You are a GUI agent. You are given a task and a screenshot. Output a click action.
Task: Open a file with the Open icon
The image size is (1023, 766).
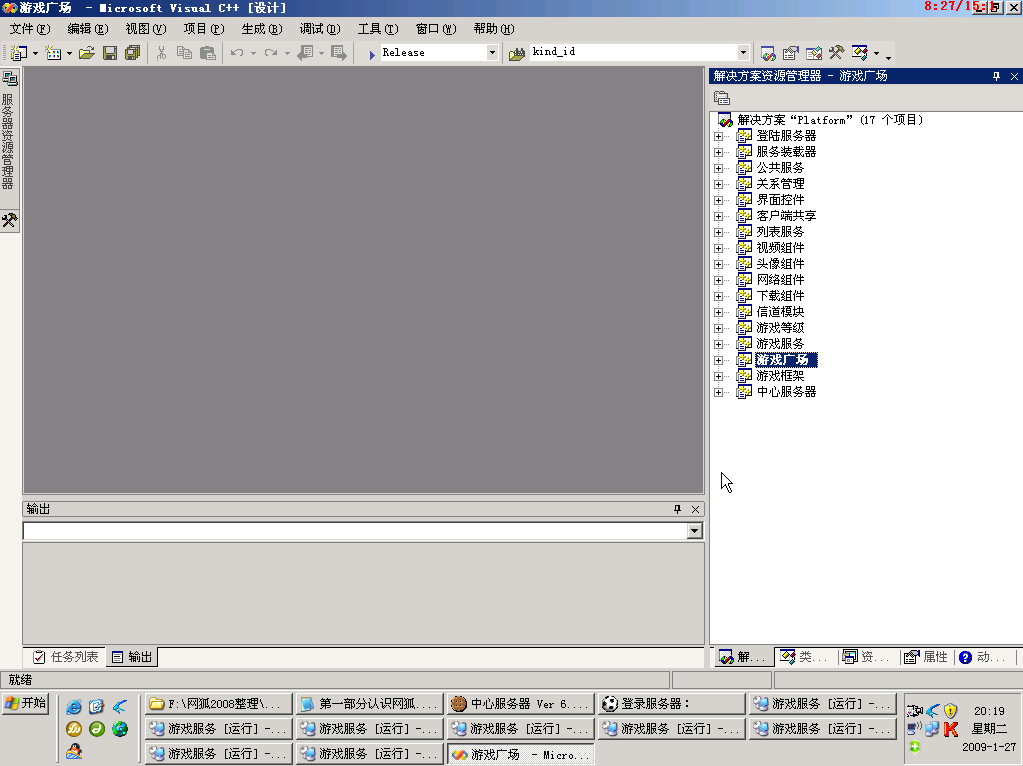pyautogui.click(x=87, y=53)
